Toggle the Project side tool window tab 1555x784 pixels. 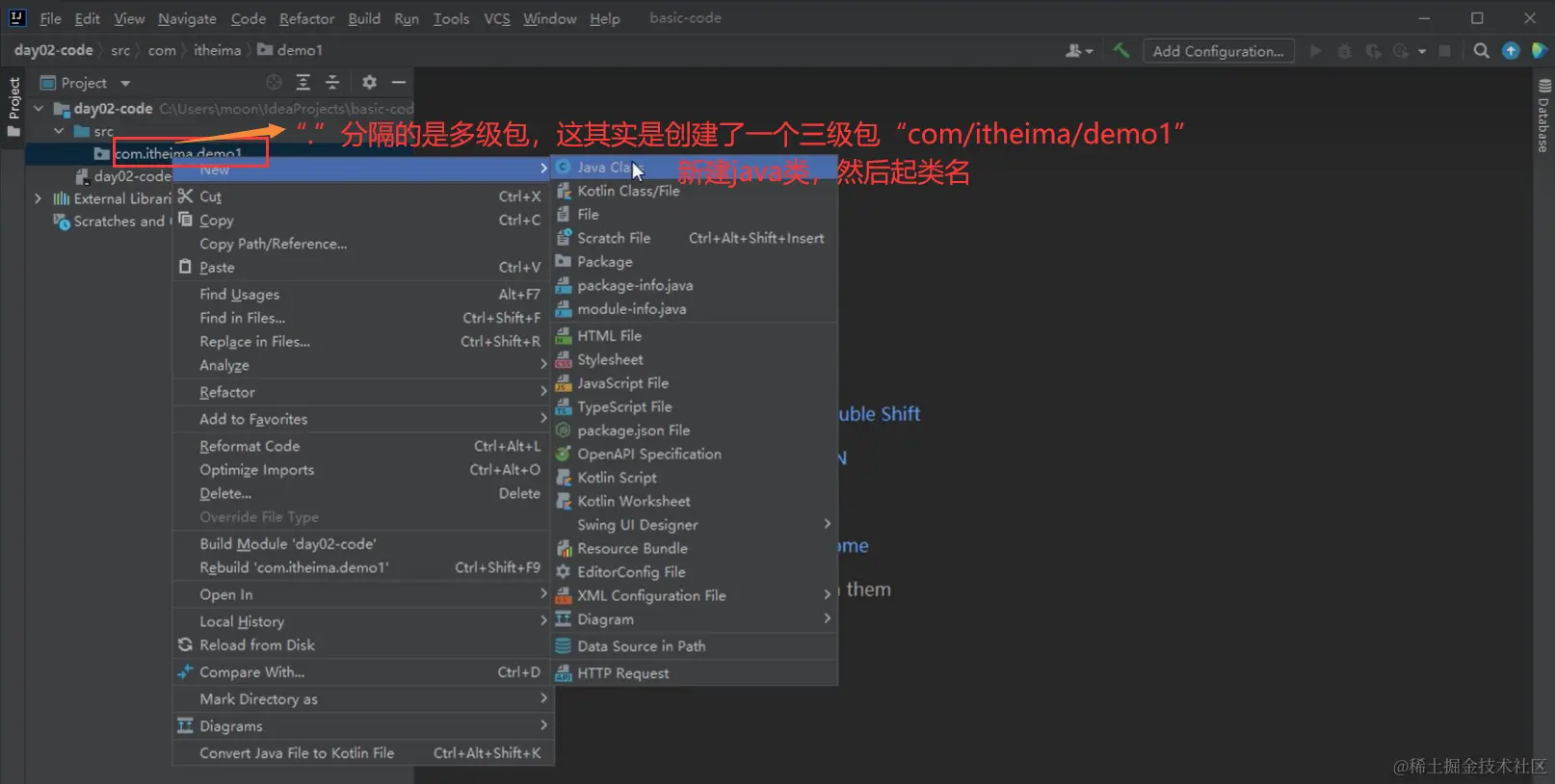coord(13,106)
